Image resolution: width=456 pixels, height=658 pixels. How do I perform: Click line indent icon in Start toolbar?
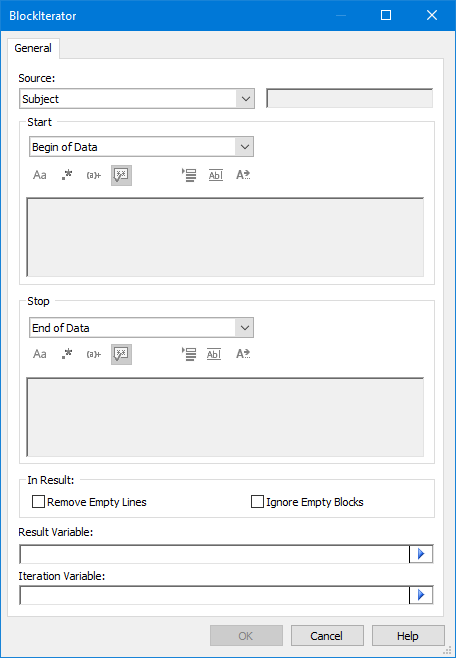(189, 175)
